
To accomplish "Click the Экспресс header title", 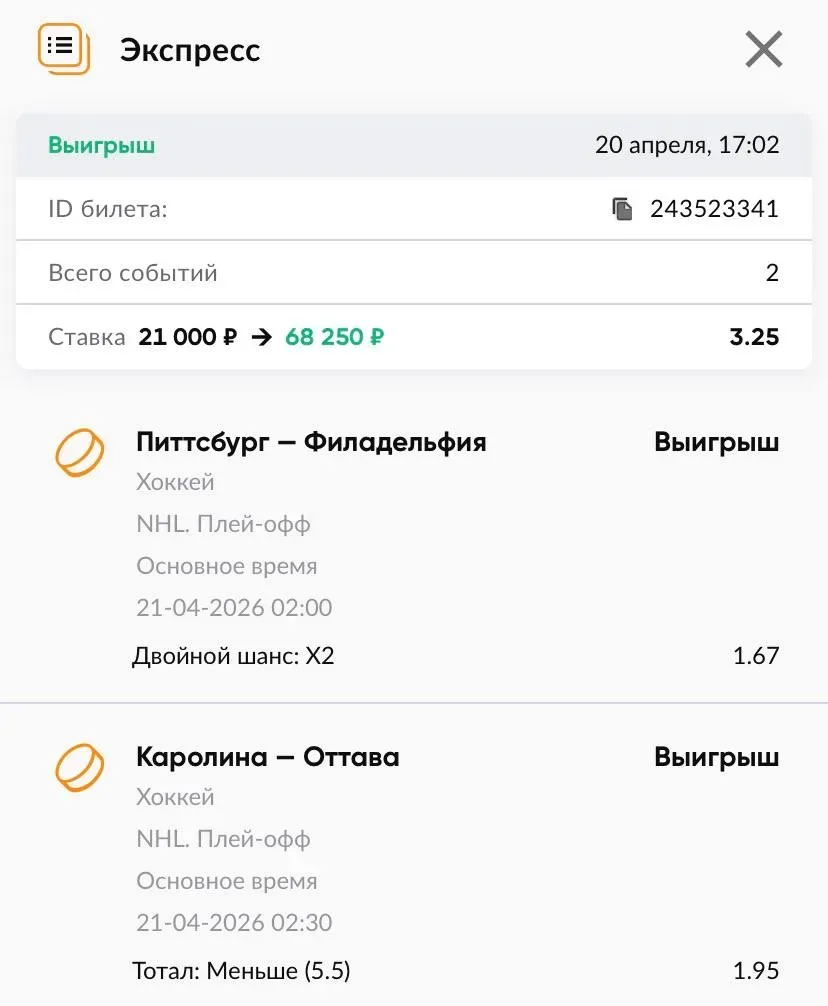I will click(x=190, y=50).
